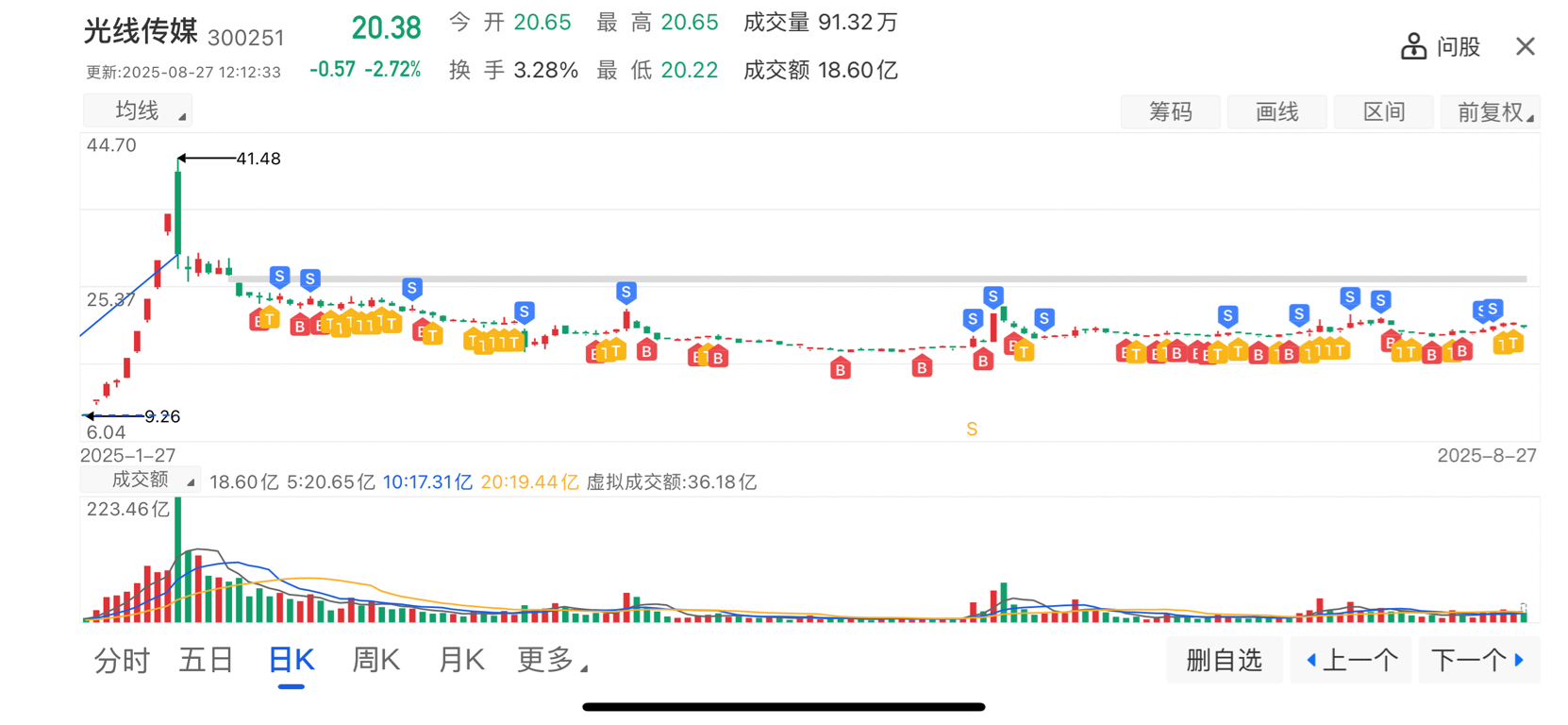Click the 筹码 button
Image resolution: width=1568 pixels, height=725 pixels.
click(x=1171, y=111)
